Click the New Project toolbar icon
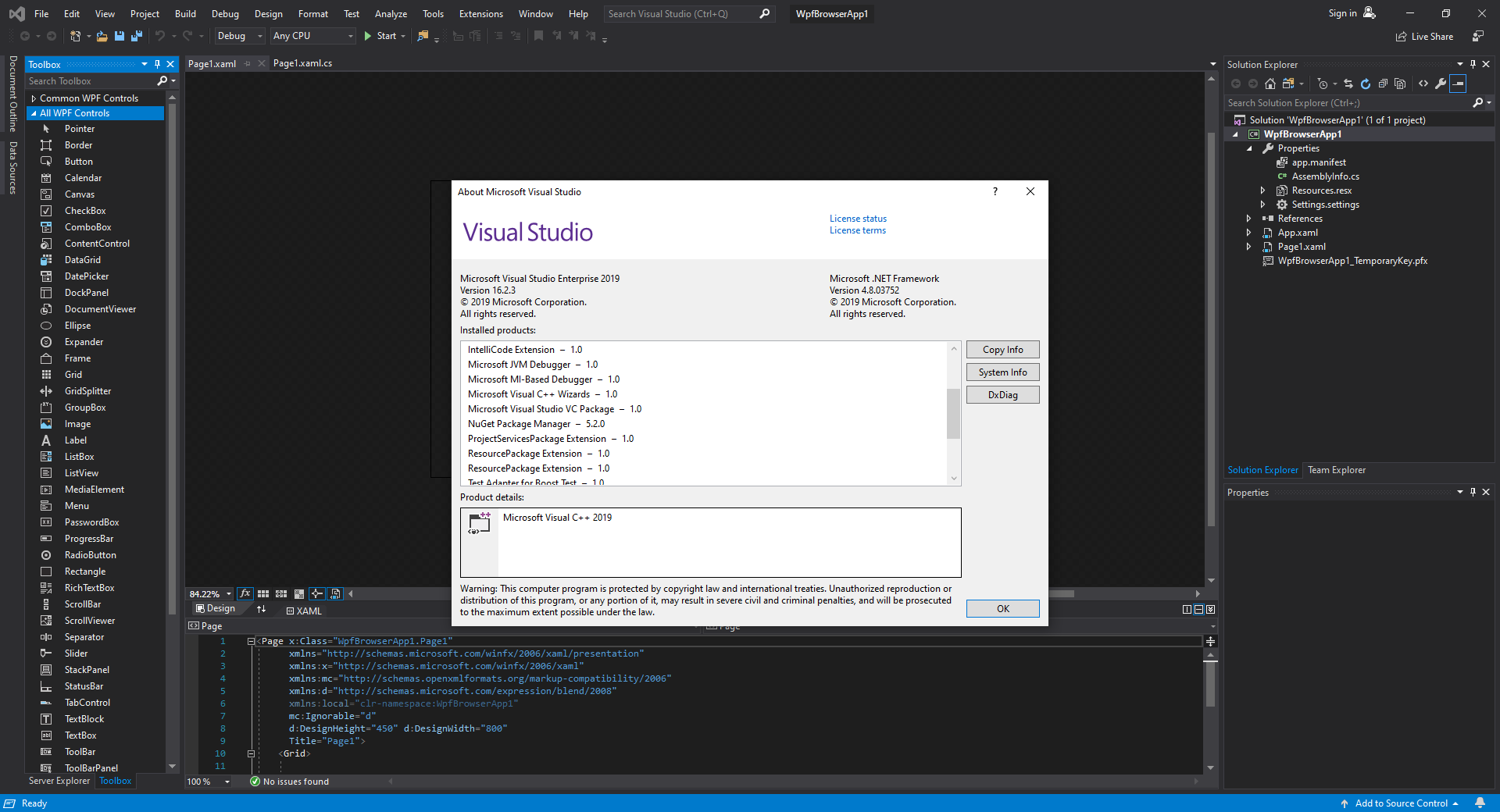 tap(75, 36)
